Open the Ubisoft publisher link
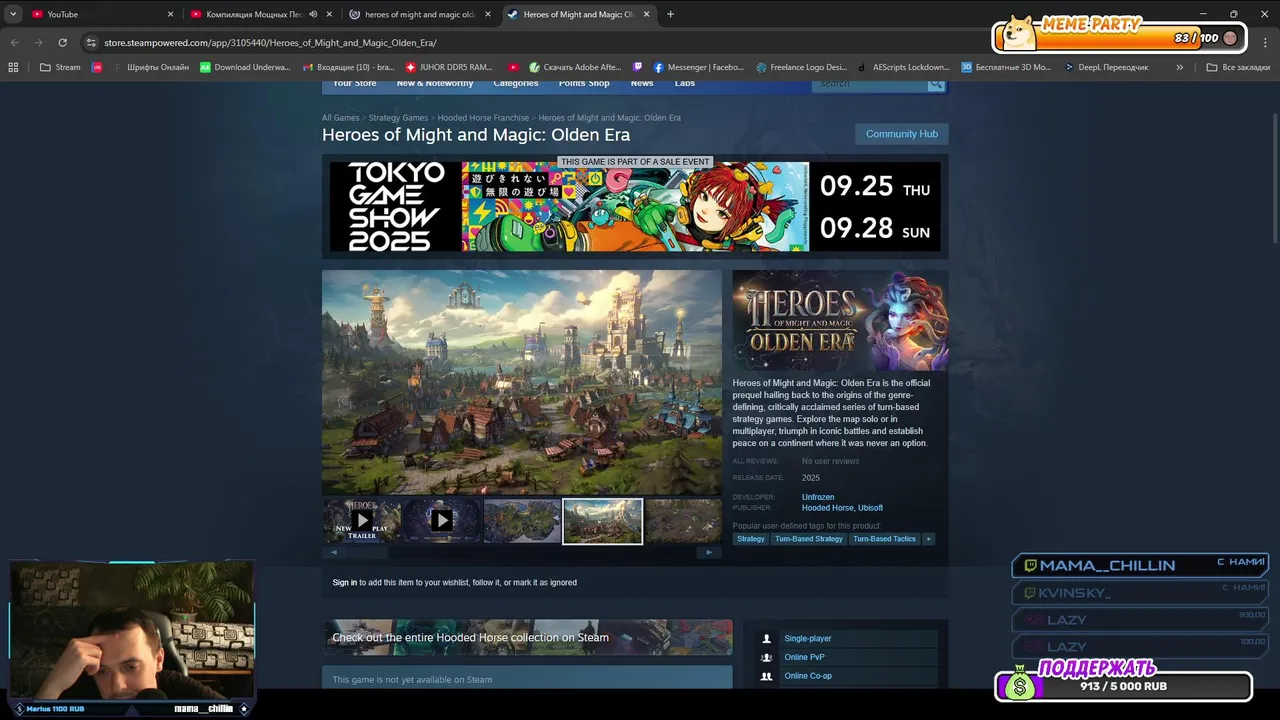 tap(870, 508)
